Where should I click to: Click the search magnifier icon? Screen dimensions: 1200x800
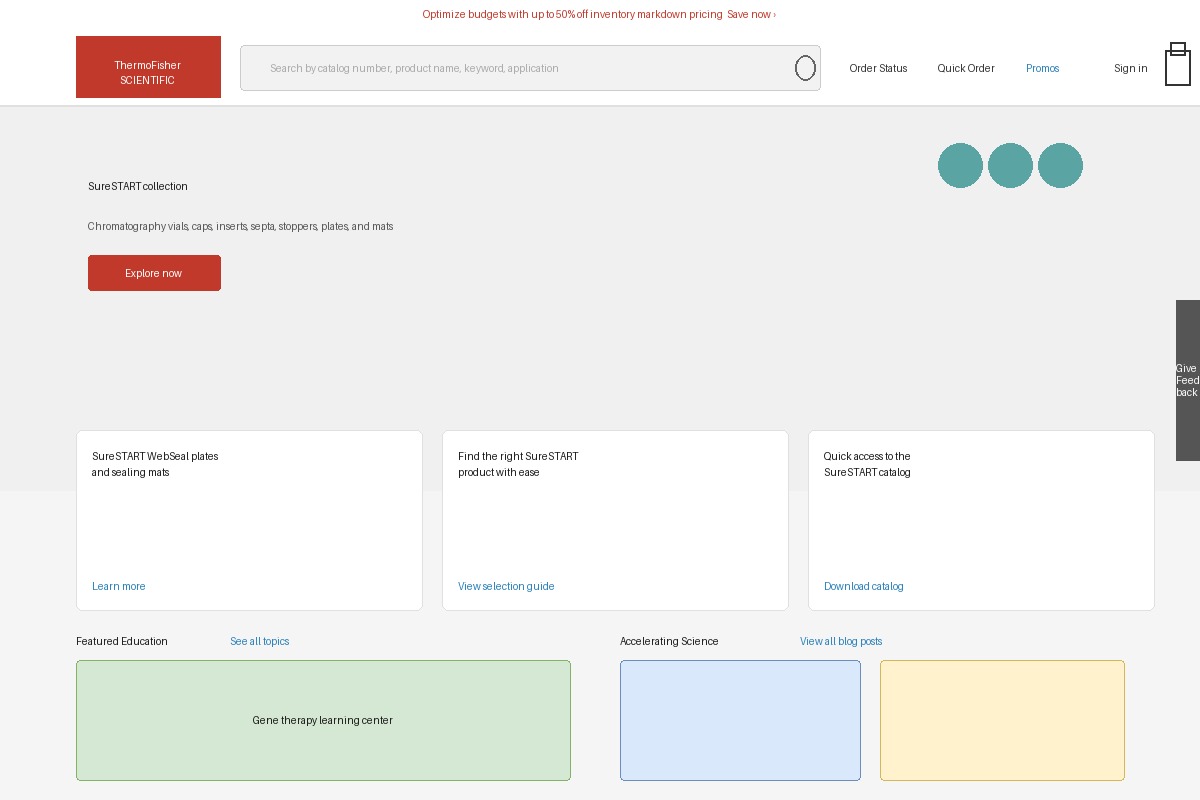tap(805, 68)
